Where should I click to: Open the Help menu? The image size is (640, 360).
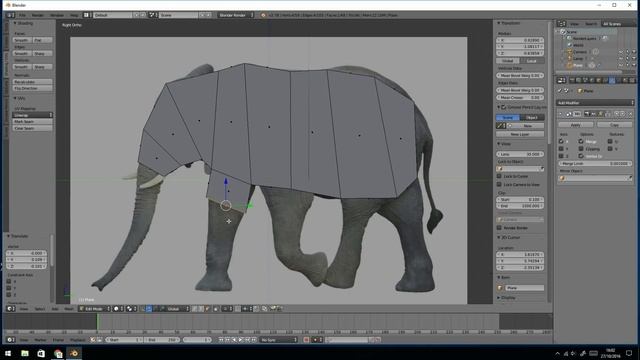click(74, 15)
